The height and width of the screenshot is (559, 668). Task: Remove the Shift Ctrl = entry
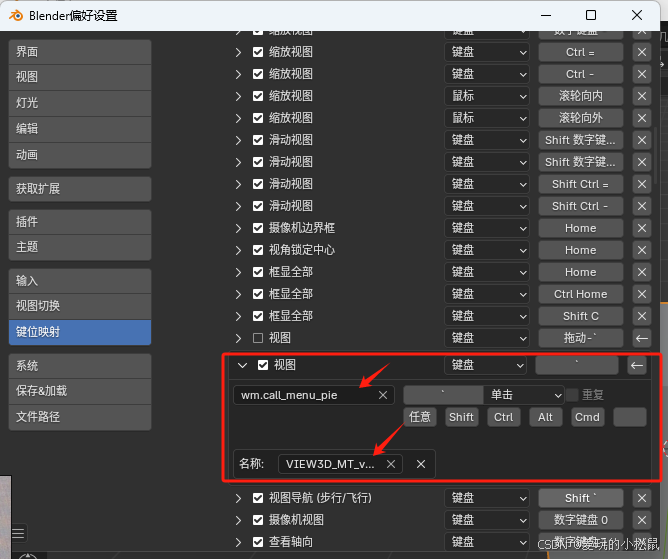point(642,184)
